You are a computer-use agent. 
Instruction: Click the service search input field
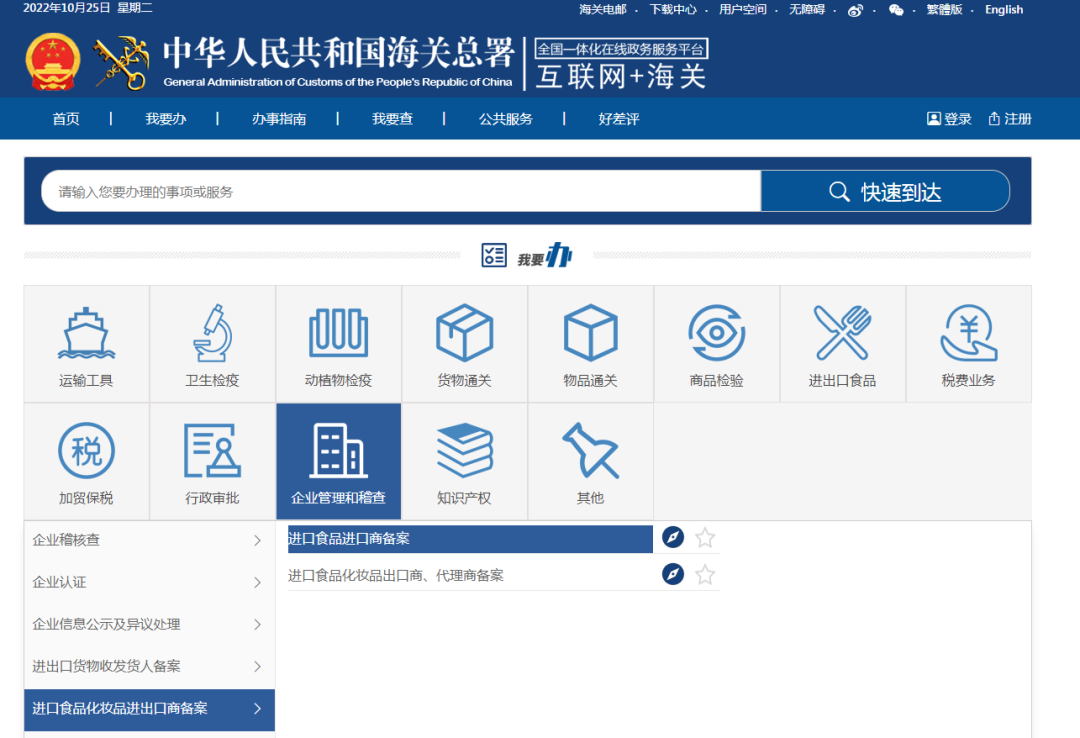coord(400,191)
